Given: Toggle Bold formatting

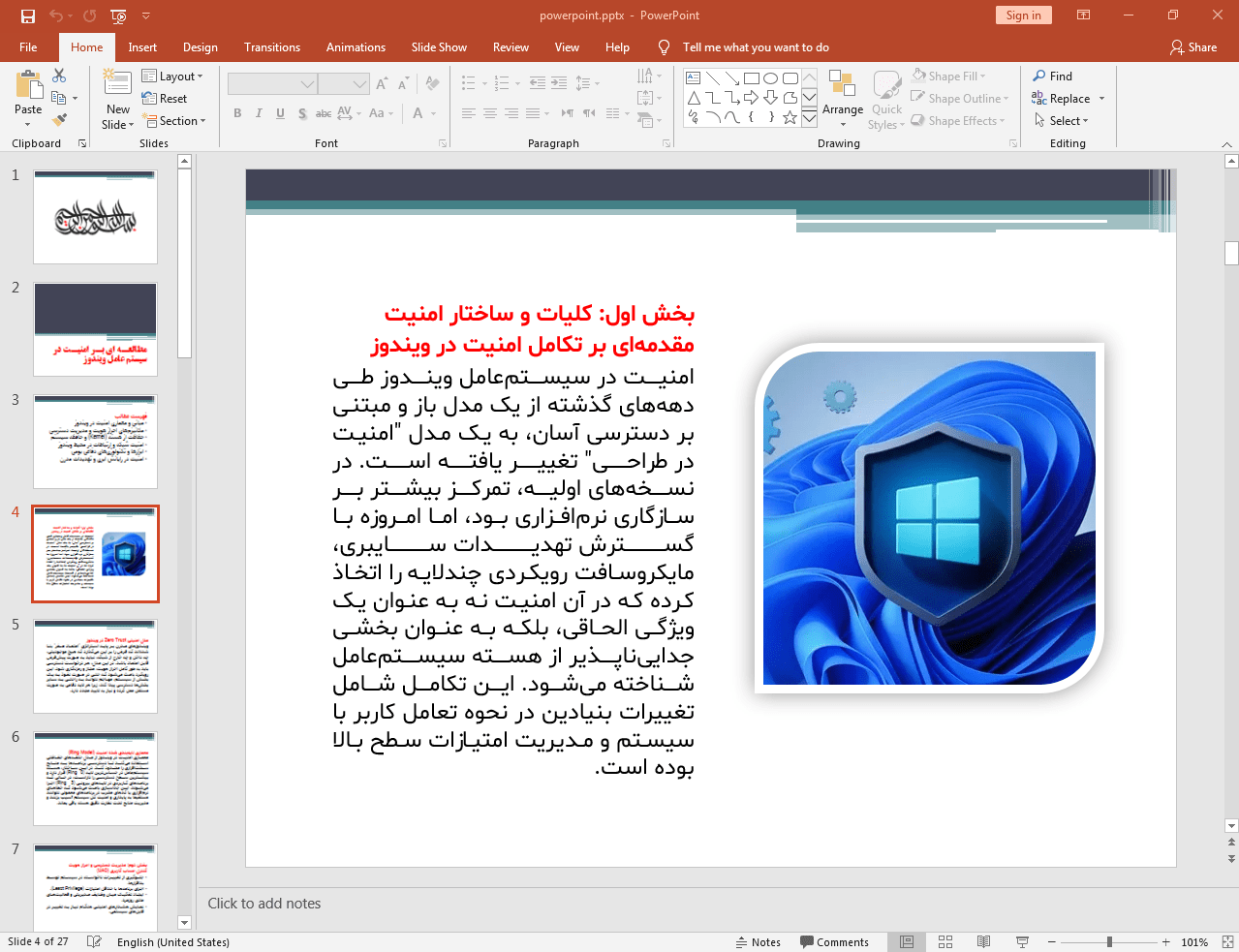Looking at the screenshot, I should click(237, 113).
